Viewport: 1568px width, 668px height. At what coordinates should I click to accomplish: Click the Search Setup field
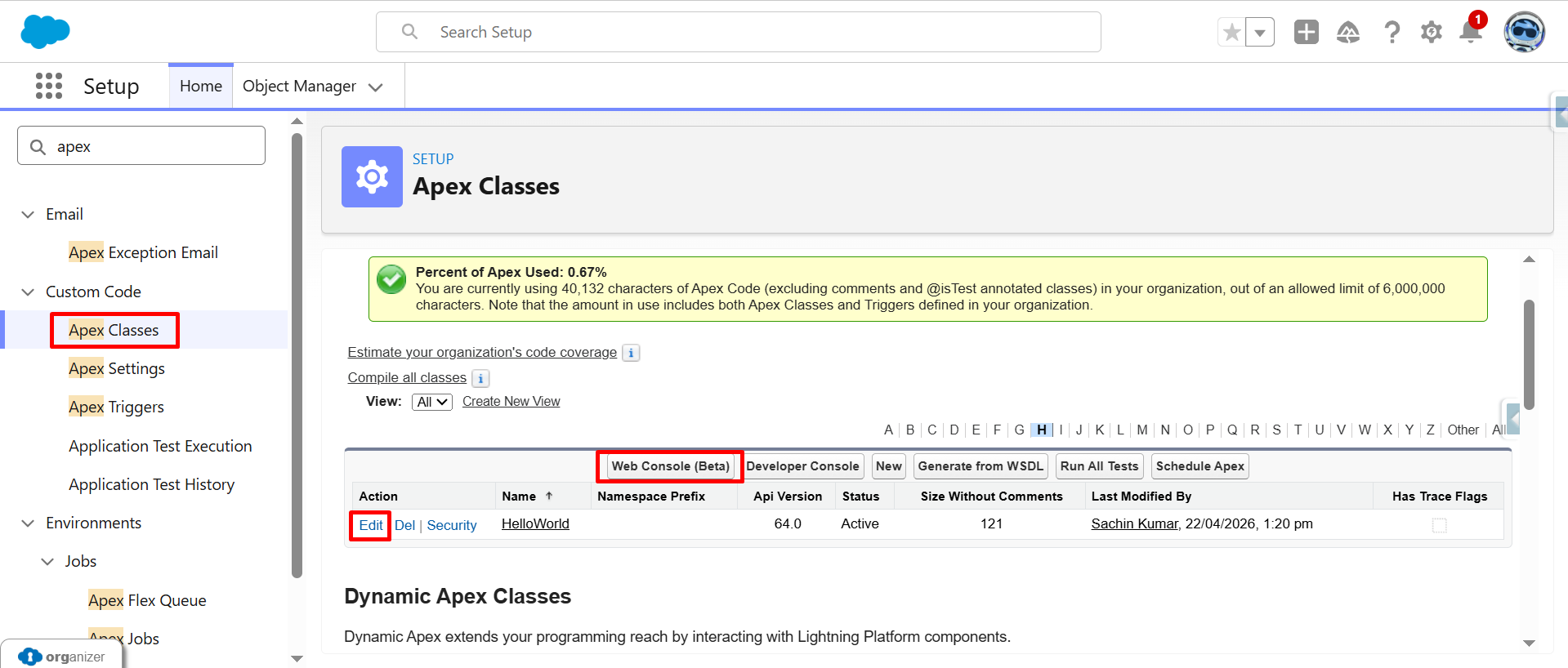pos(738,32)
